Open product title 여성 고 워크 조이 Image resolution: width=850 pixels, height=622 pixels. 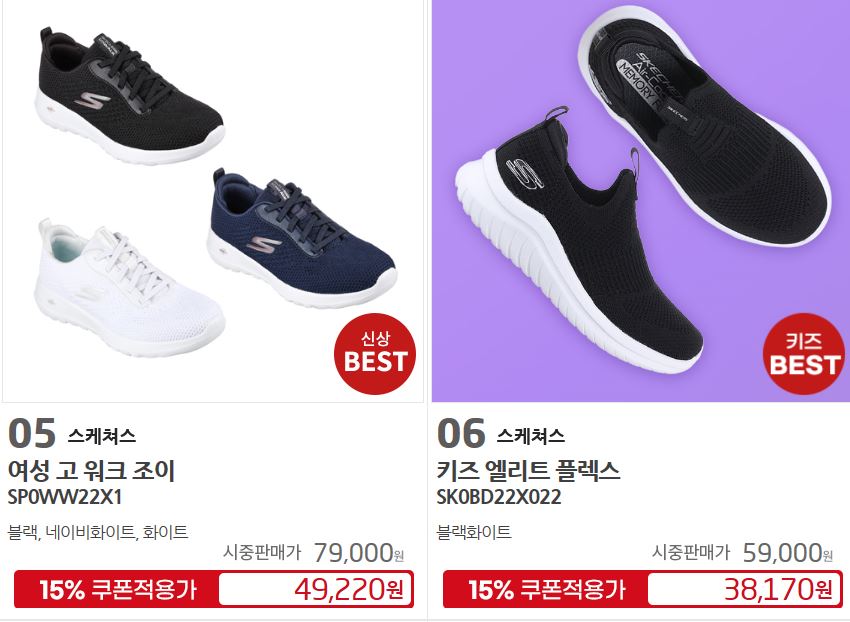[91, 470]
